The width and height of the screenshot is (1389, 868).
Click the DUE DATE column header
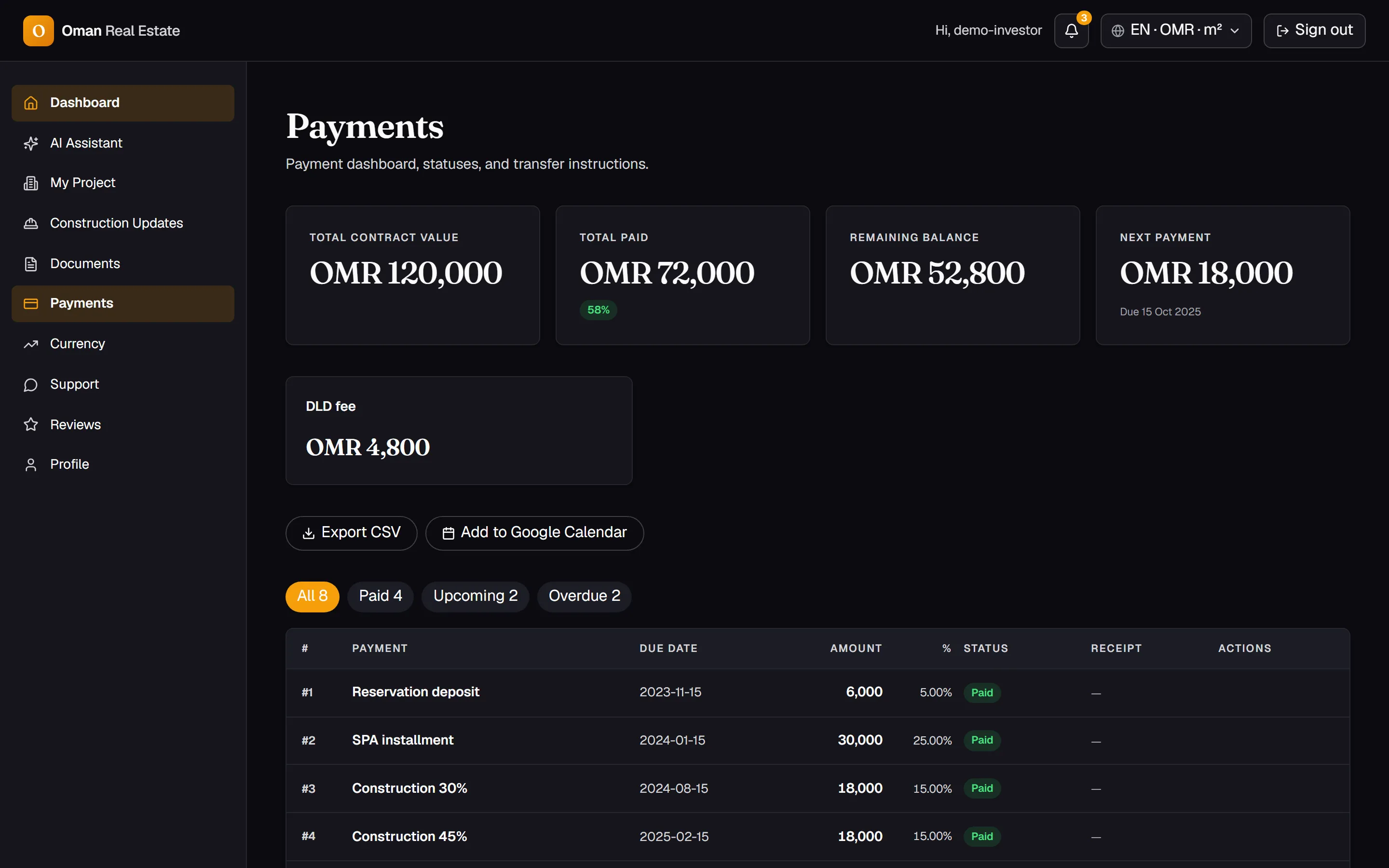(x=668, y=649)
